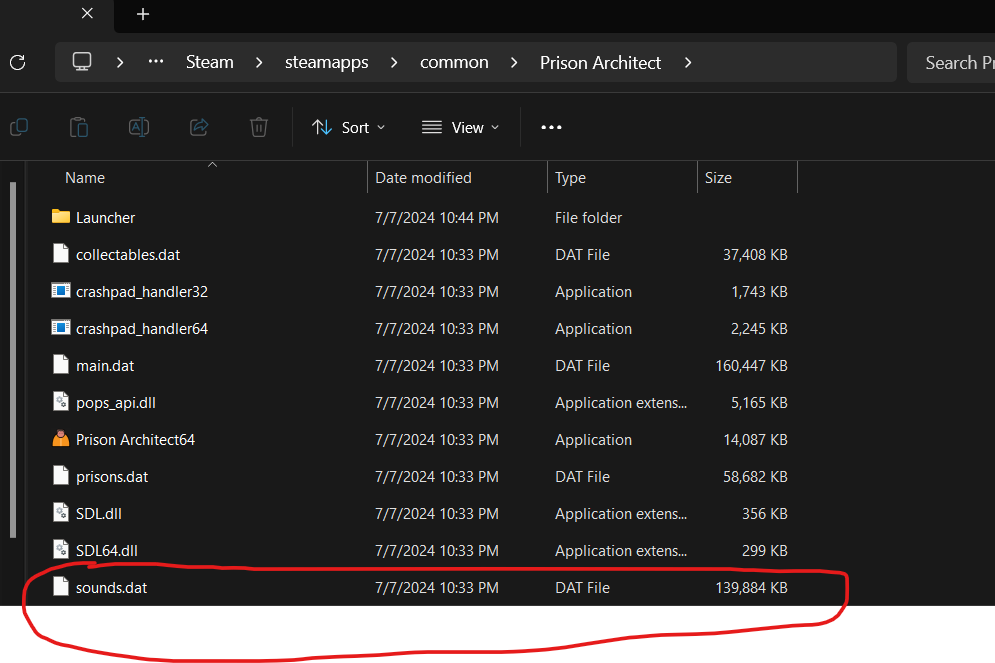995x663 pixels.
Task: Select the crashpad_handler64 application
Action: pyautogui.click(x=142, y=329)
